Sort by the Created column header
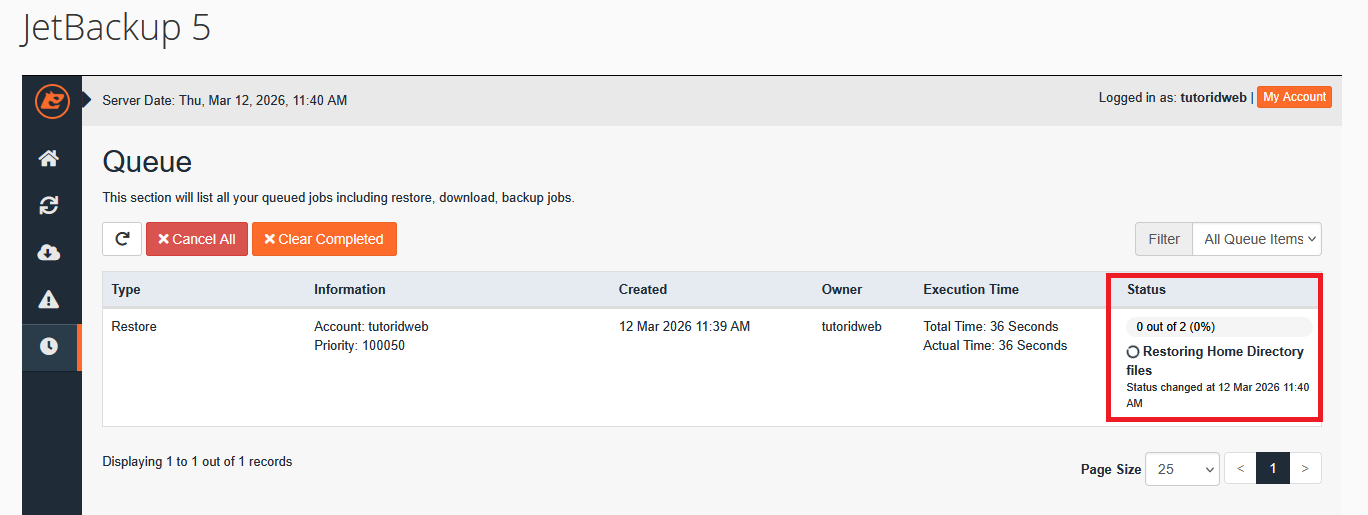 pos(643,289)
